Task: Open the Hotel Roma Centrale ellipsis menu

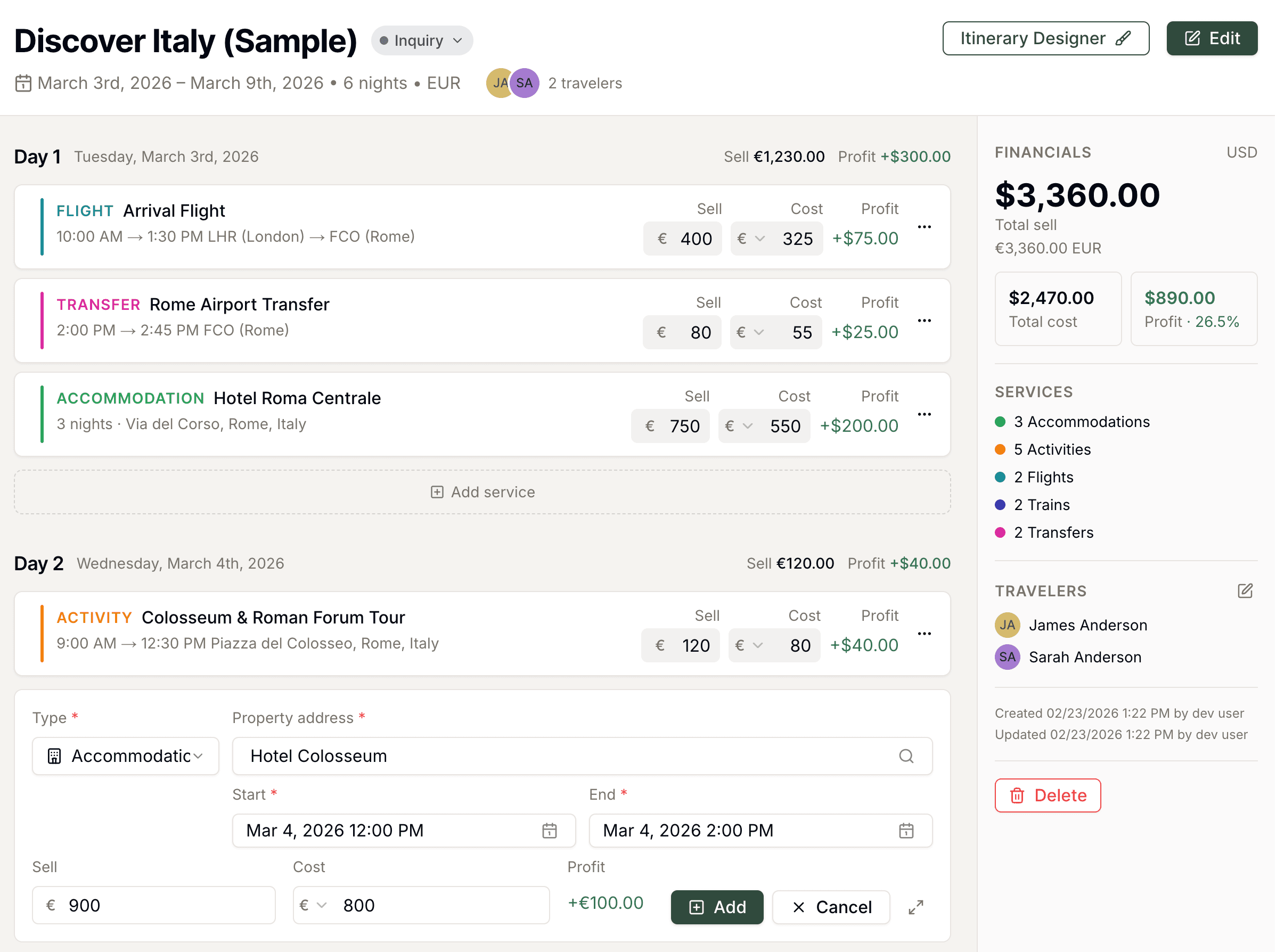Action: coord(924,414)
